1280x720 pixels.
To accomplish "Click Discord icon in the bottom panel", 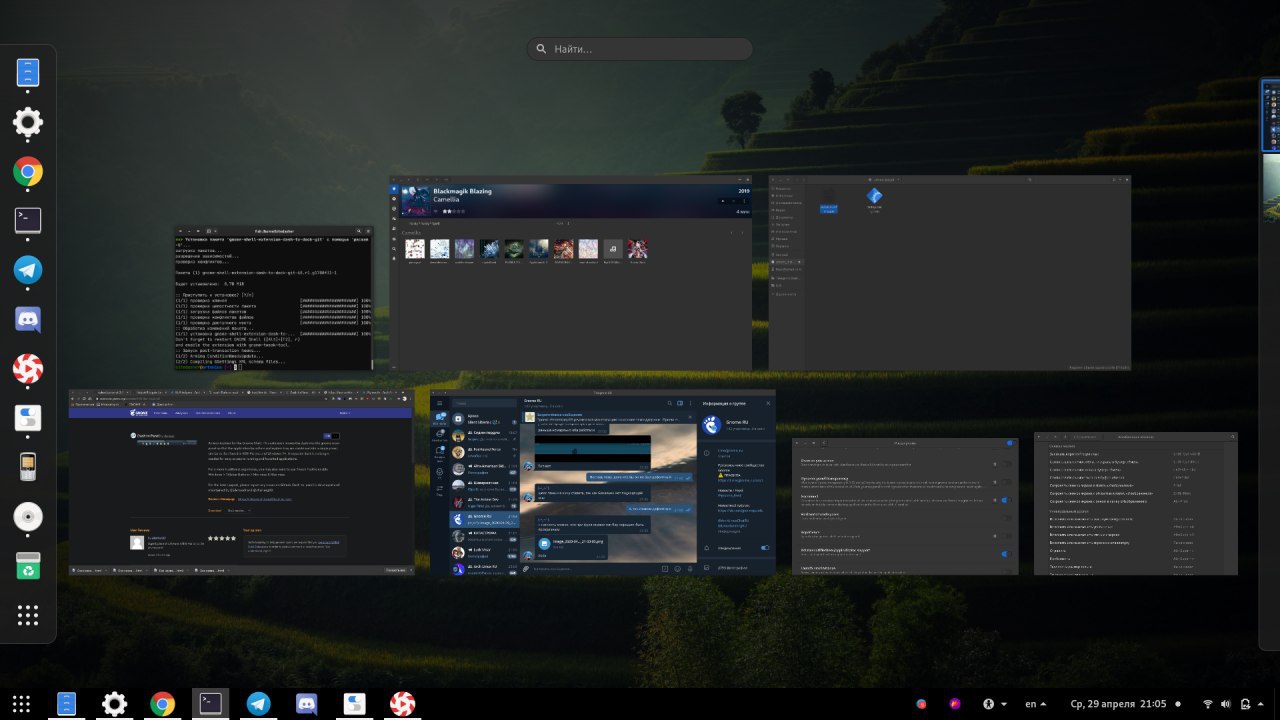I will tap(307, 704).
